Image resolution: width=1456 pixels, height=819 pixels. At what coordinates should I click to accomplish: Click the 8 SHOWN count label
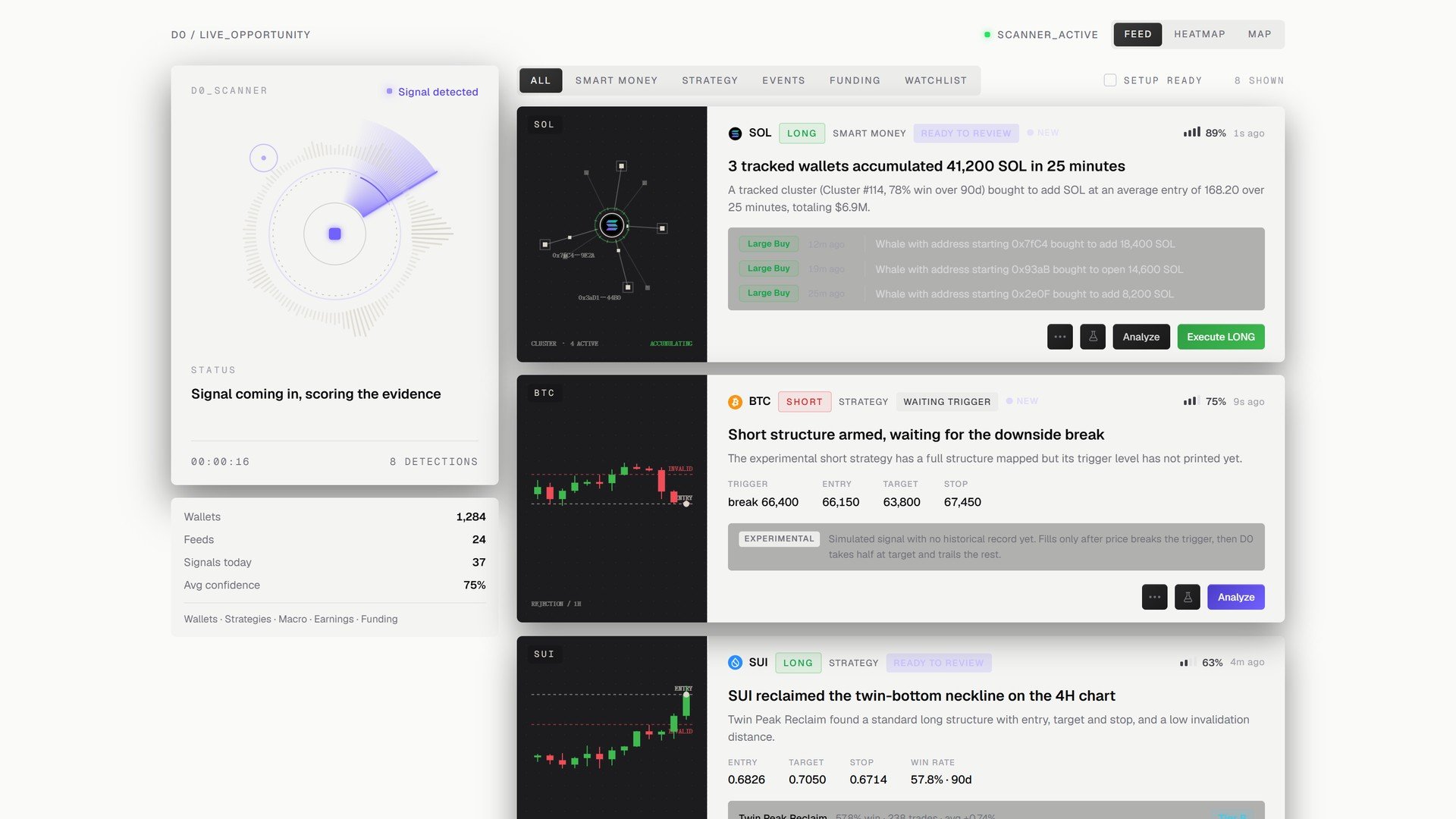point(1259,80)
